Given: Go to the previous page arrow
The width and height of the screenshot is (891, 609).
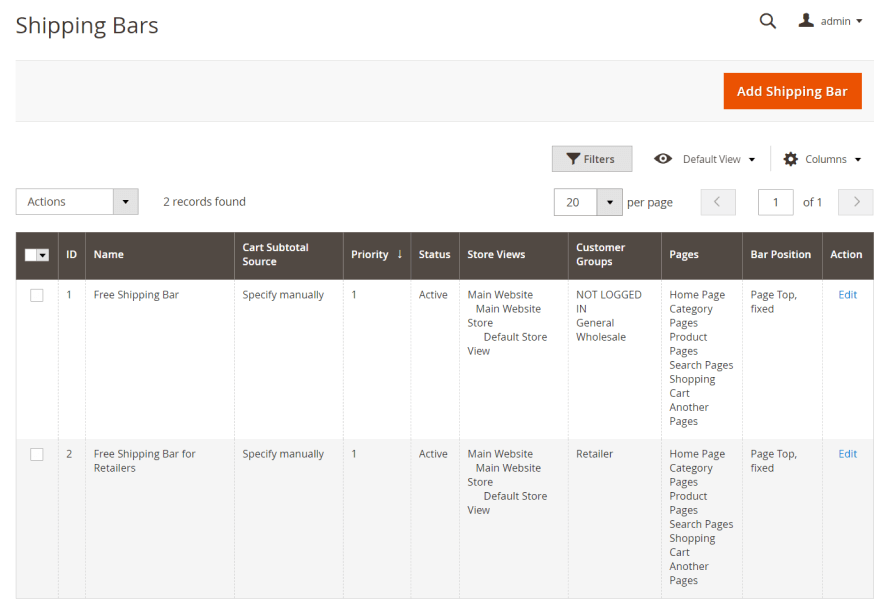Looking at the screenshot, I should (x=718, y=202).
